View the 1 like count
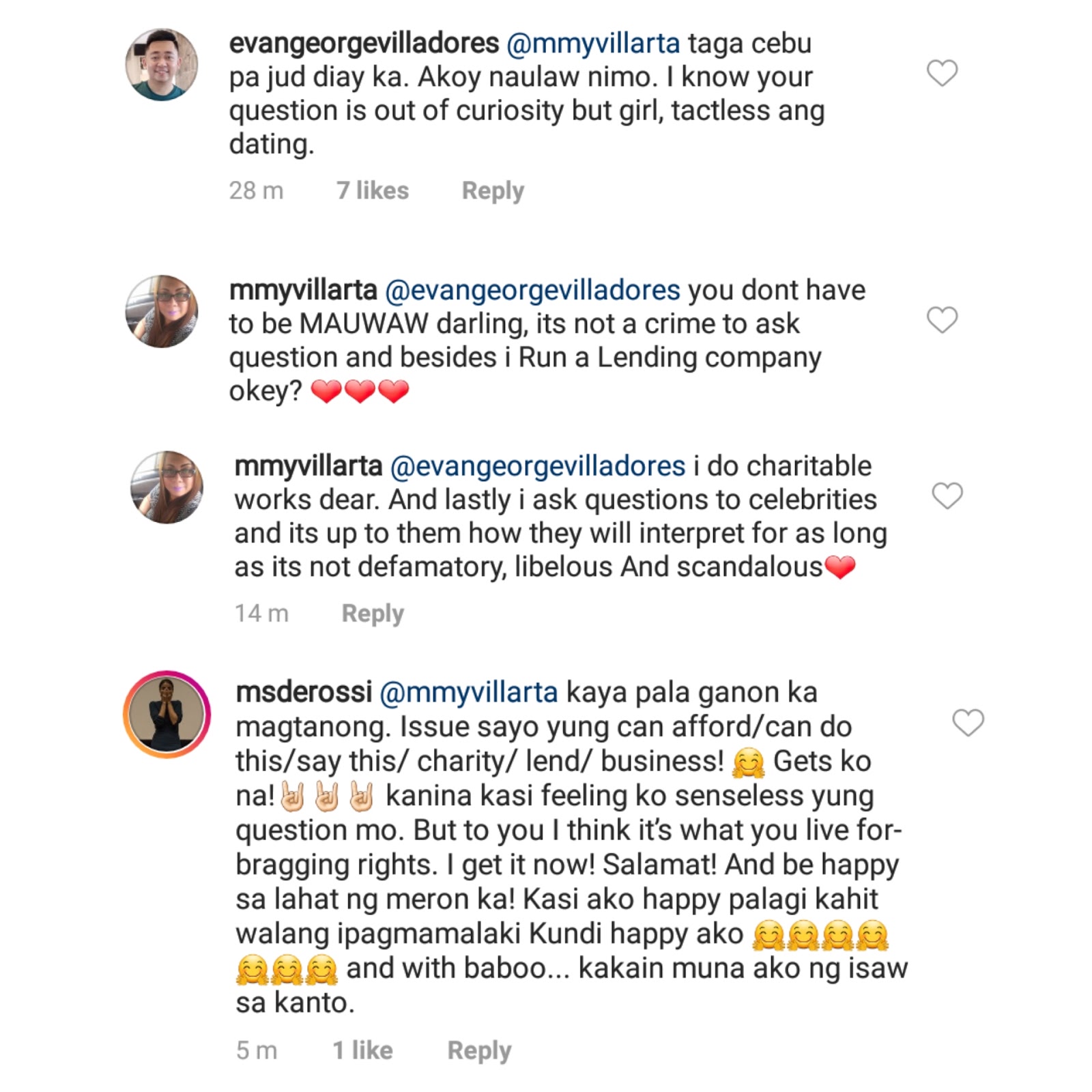The height and width of the screenshot is (1092, 1092). pyautogui.click(x=362, y=1050)
